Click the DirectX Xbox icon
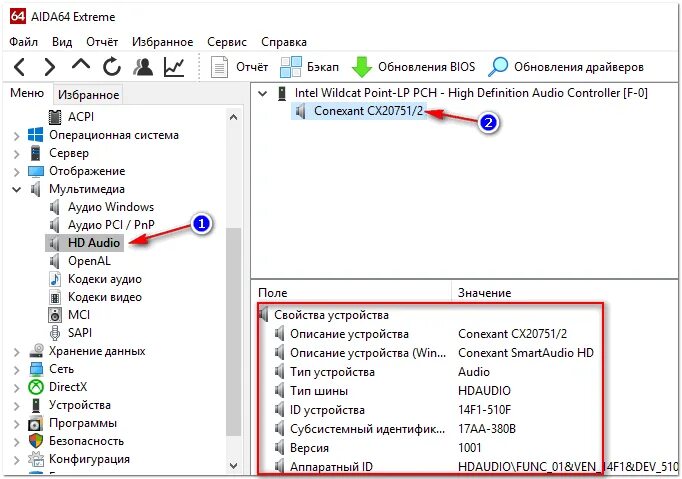 (x=36, y=387)
